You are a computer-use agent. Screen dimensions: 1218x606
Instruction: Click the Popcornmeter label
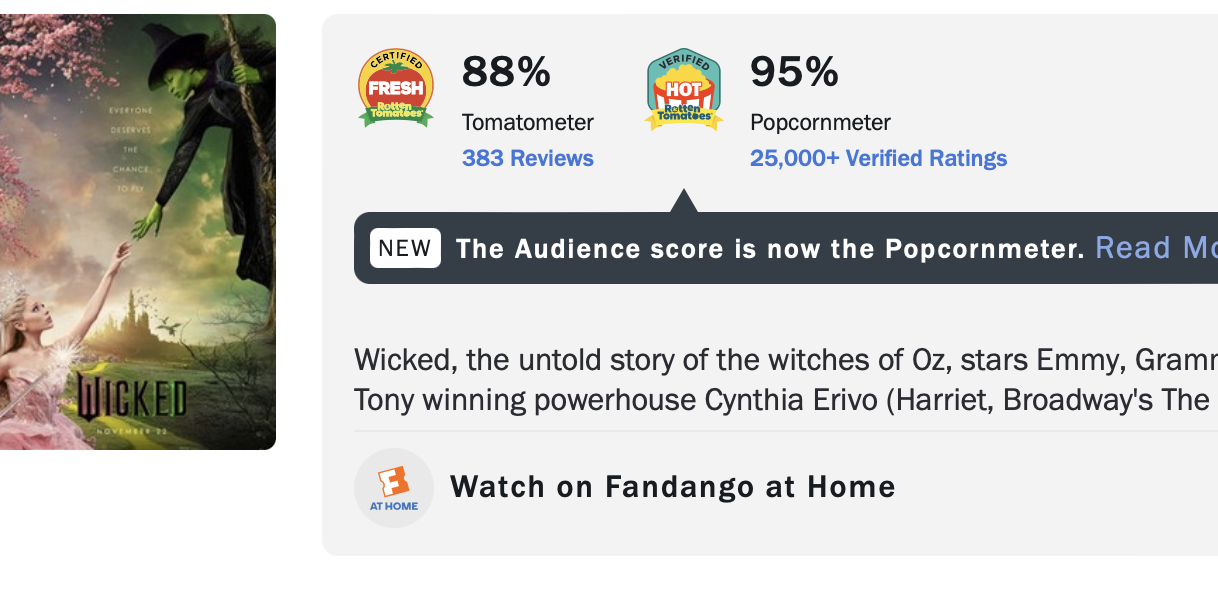point(820,122)
